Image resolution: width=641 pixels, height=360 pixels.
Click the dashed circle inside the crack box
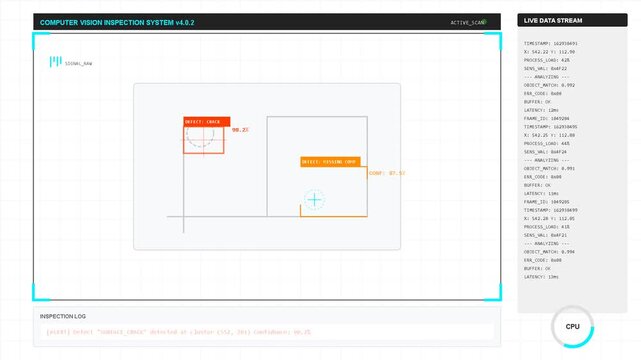pos(200,136)
